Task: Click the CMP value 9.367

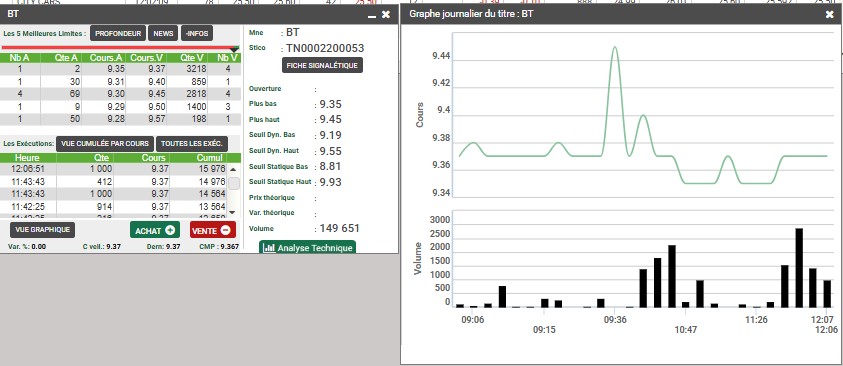Action: (230, 247)
